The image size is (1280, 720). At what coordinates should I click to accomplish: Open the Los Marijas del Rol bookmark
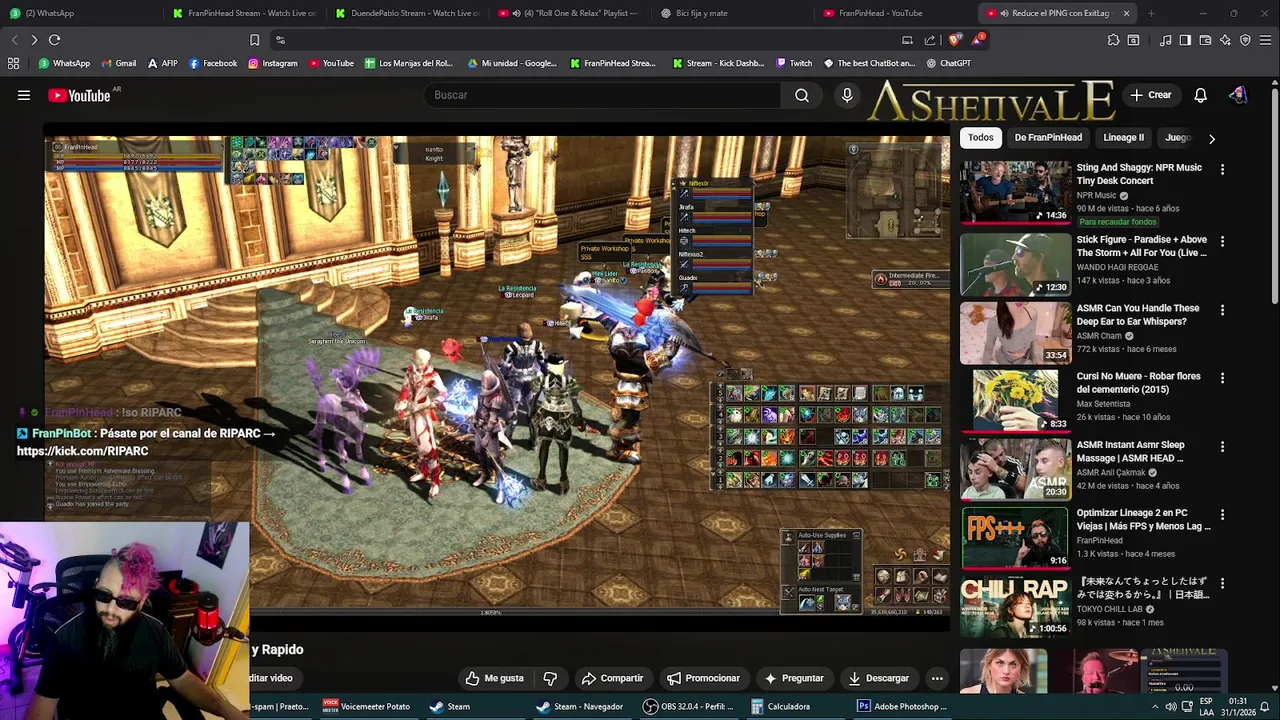pos(408,63)
